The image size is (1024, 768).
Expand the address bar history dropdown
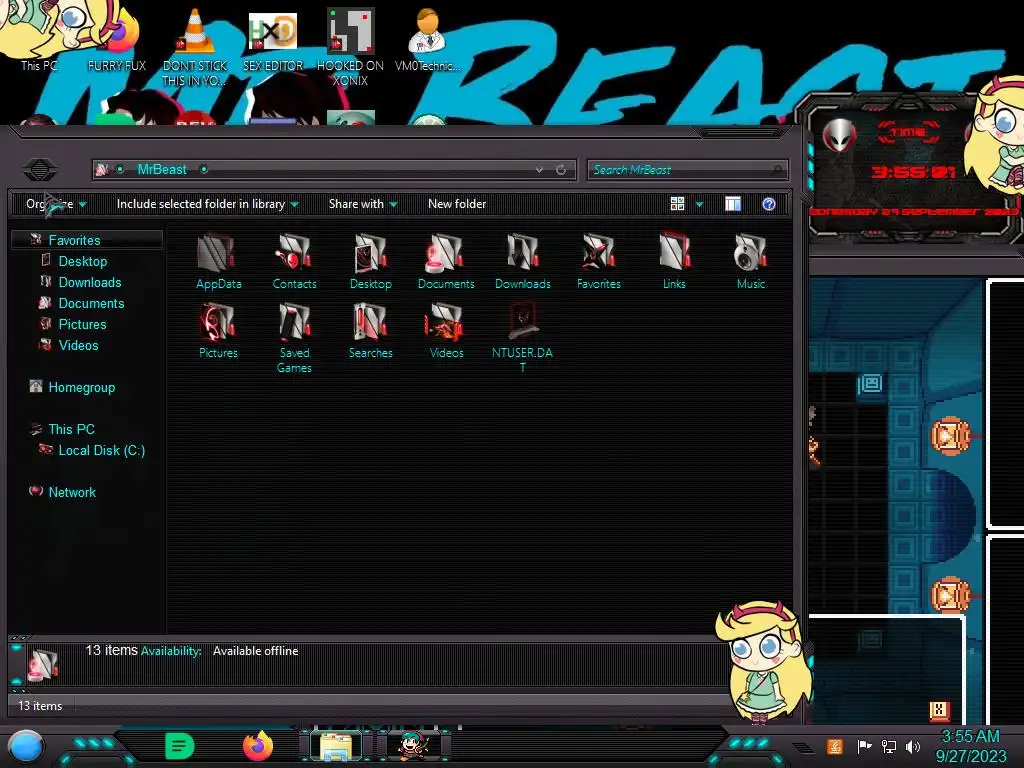[x=539, y=170]
